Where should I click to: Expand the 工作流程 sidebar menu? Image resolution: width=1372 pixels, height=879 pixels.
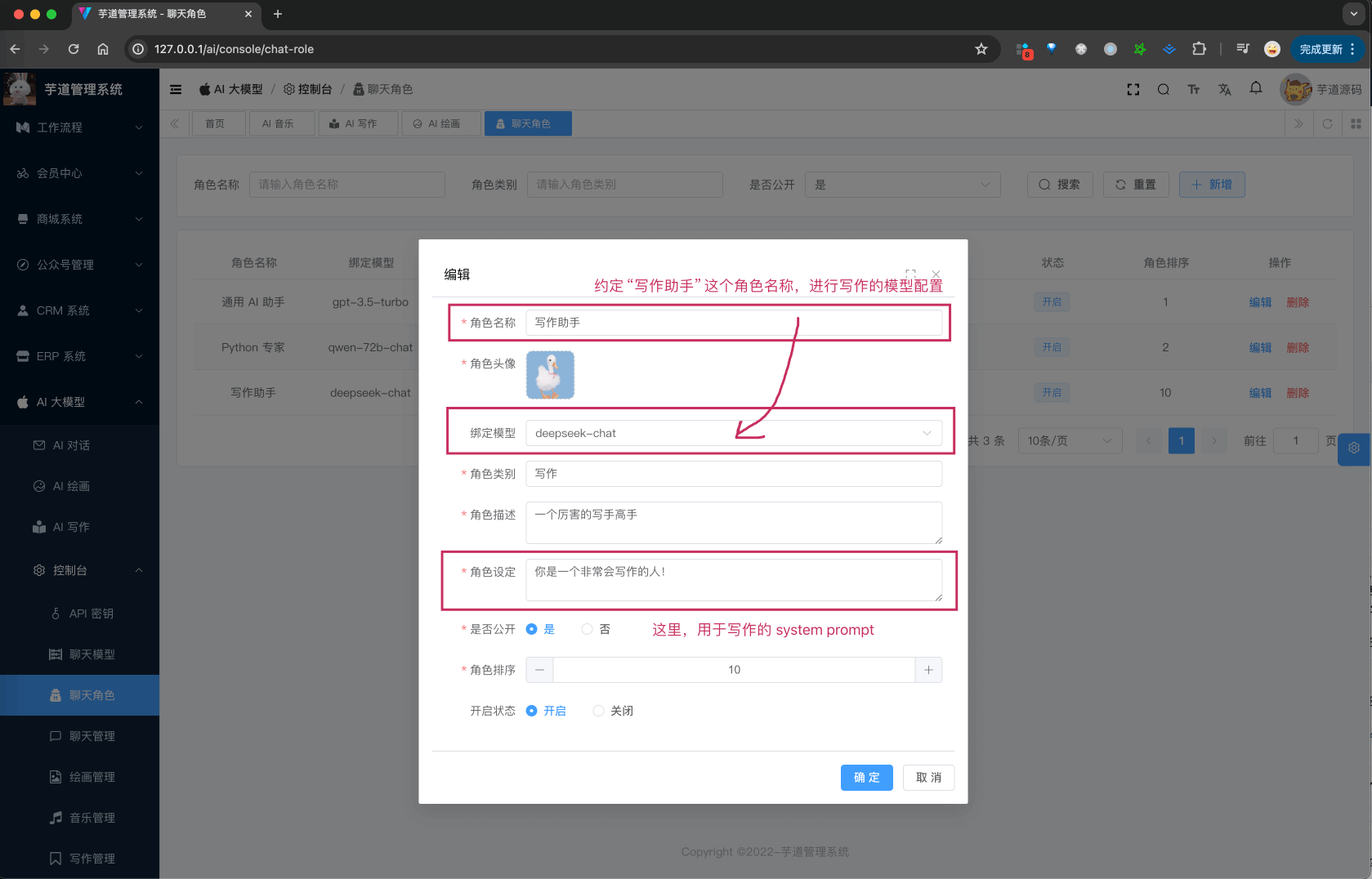point(79,127)
